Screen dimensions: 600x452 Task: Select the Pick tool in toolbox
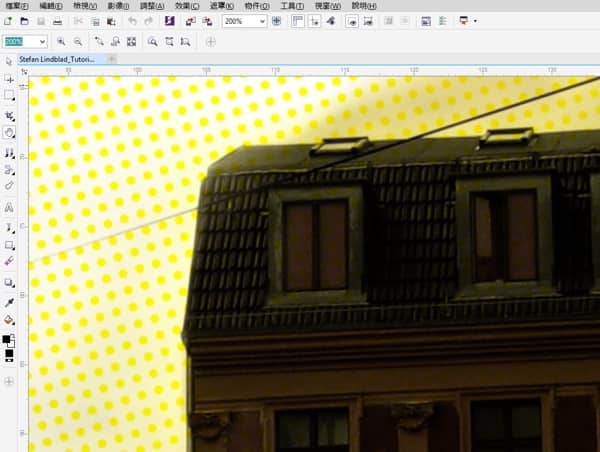click(x=9, y=61)
